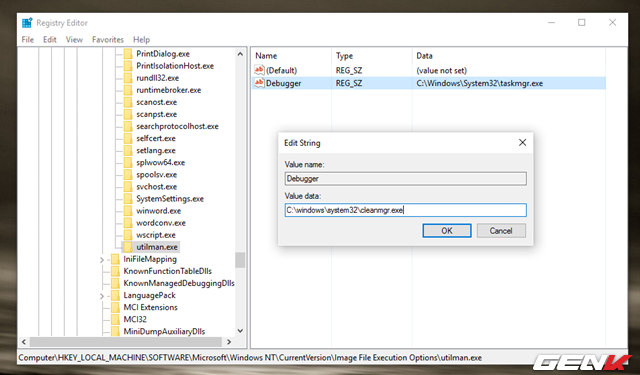Confirm the edit with OK button
The image size is (640, 375).
(x=447, y=231)
